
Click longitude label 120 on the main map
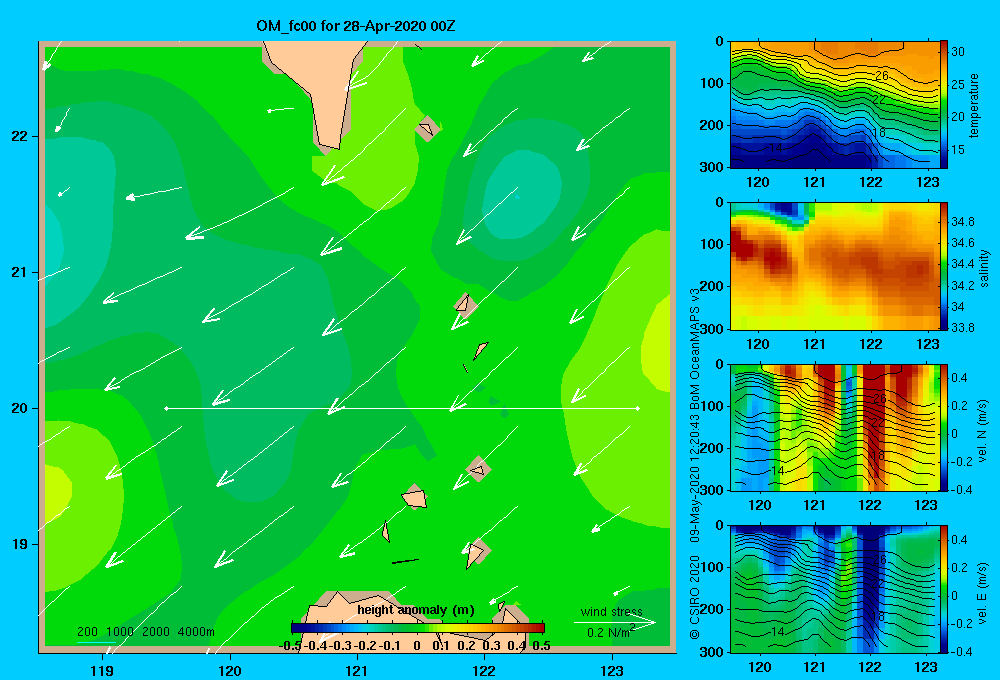pyautogui.click(x=230, y=670)
